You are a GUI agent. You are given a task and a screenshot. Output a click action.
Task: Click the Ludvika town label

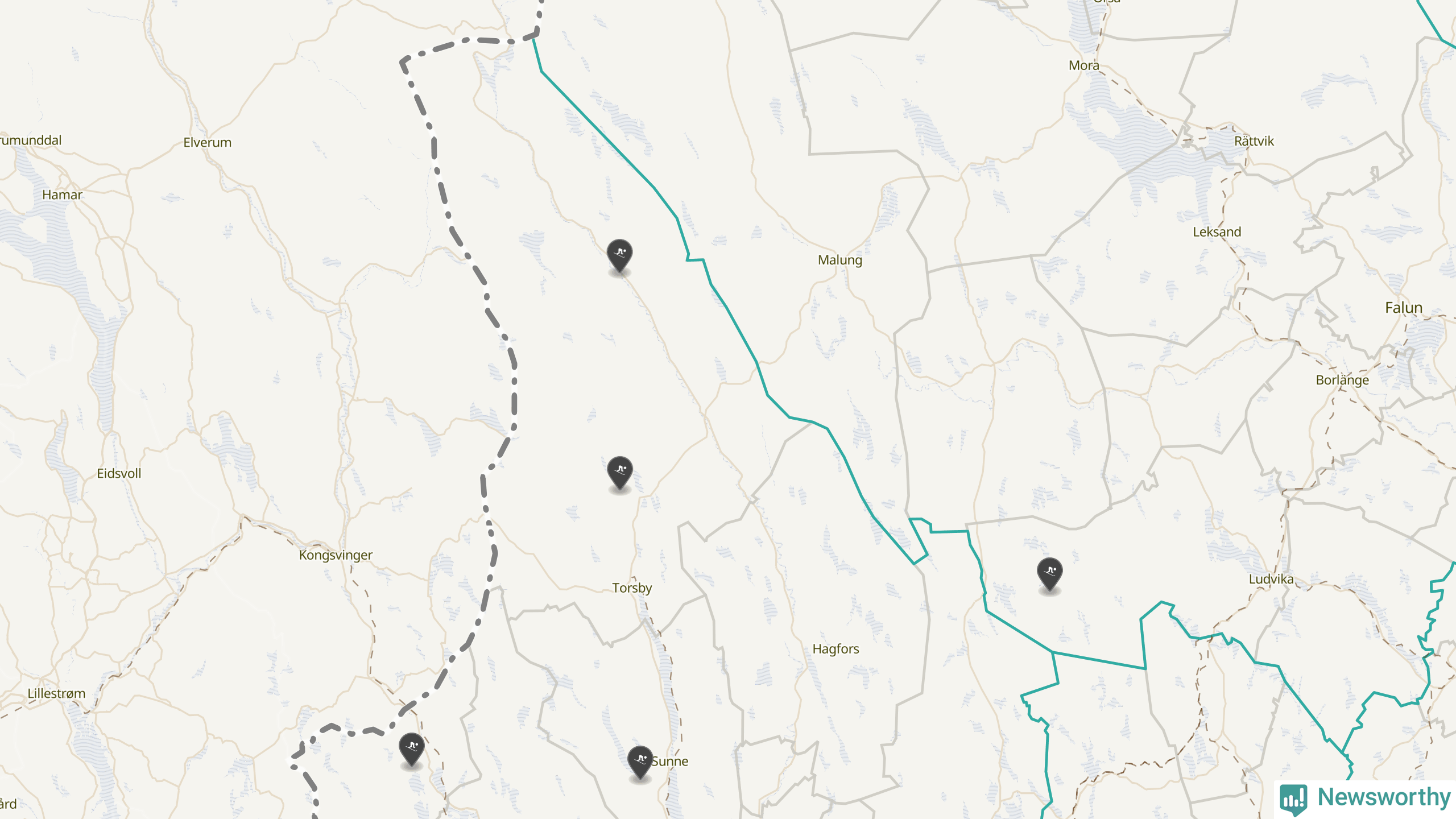point(1271,579)
